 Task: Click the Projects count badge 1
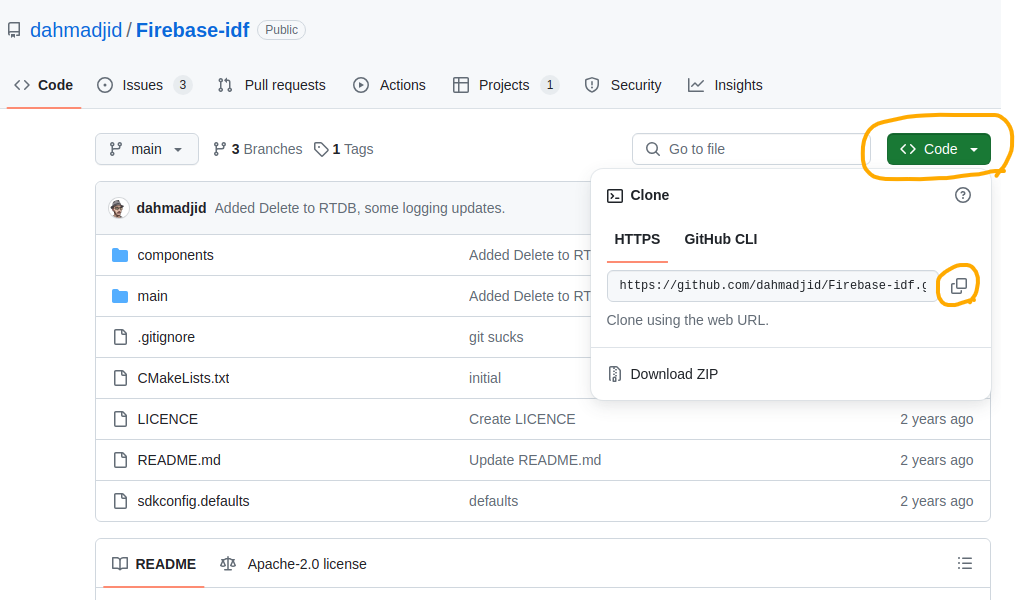(x=550, y=85)
